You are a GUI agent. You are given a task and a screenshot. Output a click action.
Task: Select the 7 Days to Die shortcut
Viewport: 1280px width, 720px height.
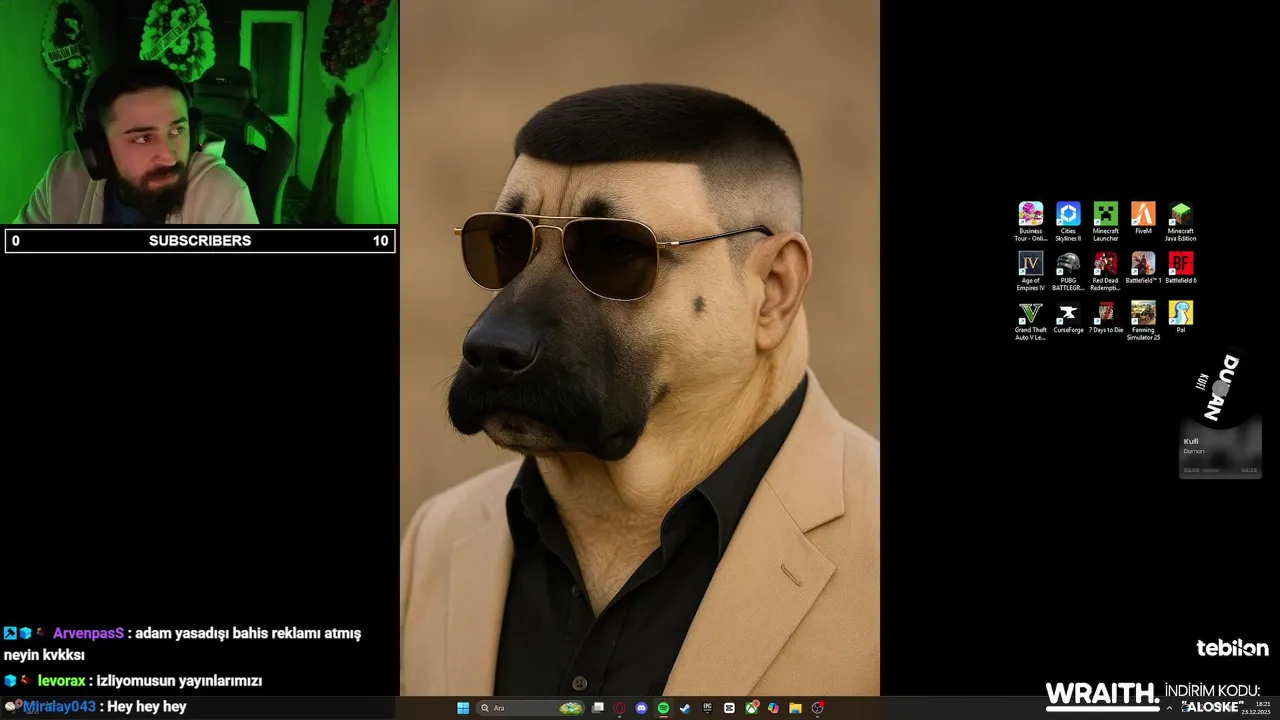[1105, 319]
